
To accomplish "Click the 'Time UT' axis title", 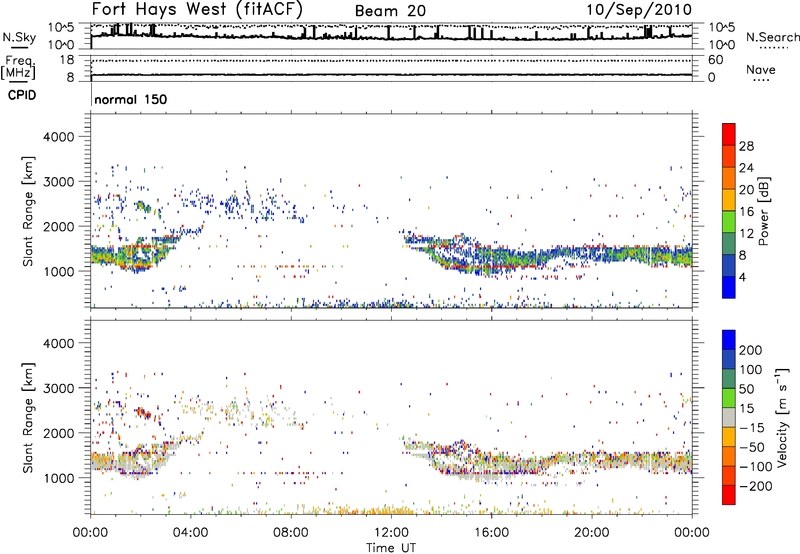I will [x=391, y=548].
